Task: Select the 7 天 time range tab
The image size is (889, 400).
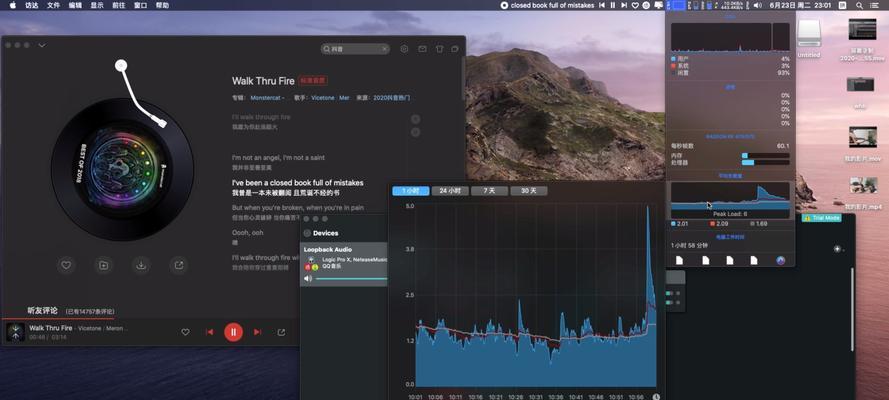Action: point(489,191)
